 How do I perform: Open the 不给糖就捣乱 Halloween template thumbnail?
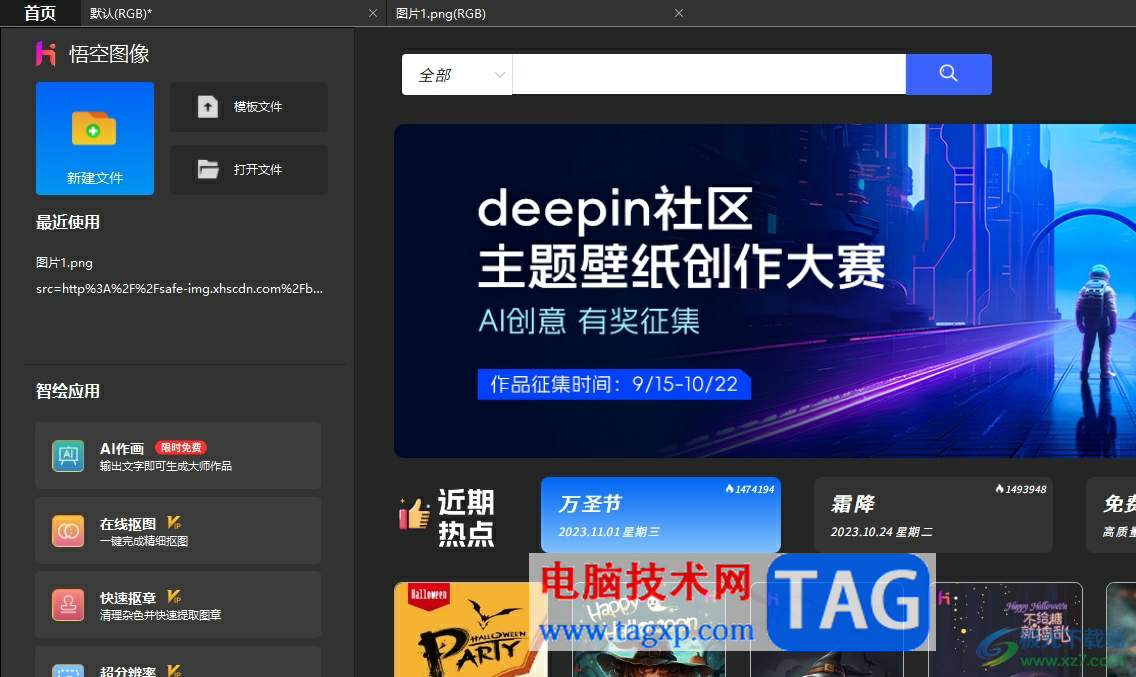1006,630
